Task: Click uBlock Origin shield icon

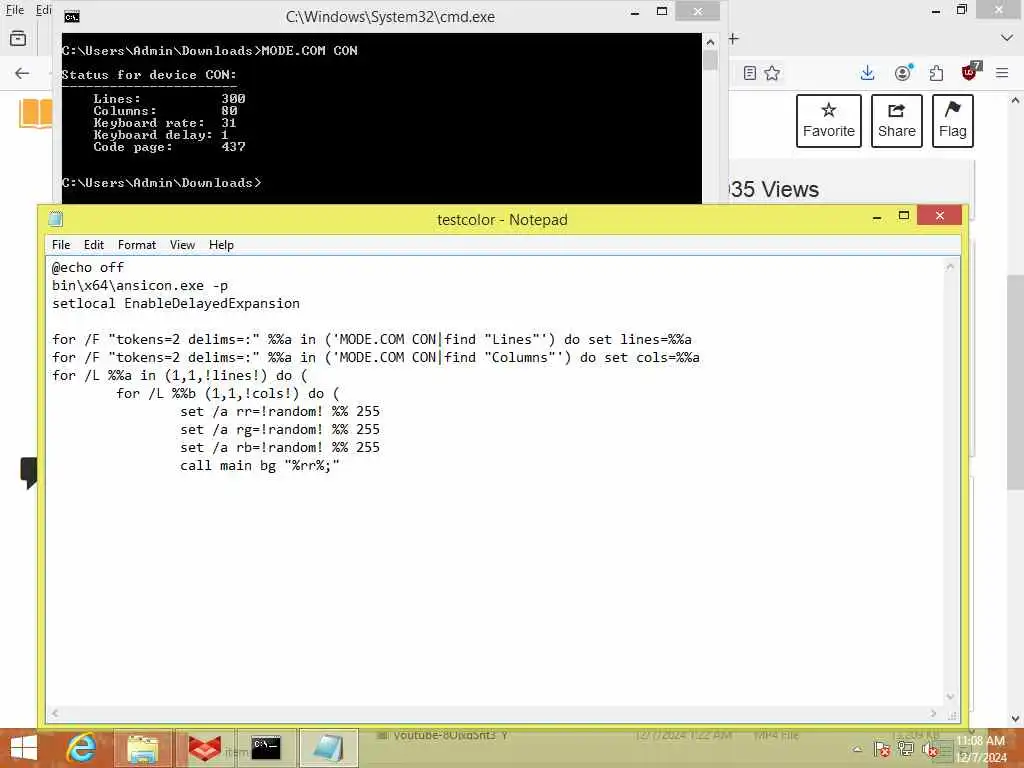Action: (x=971, y=71)
